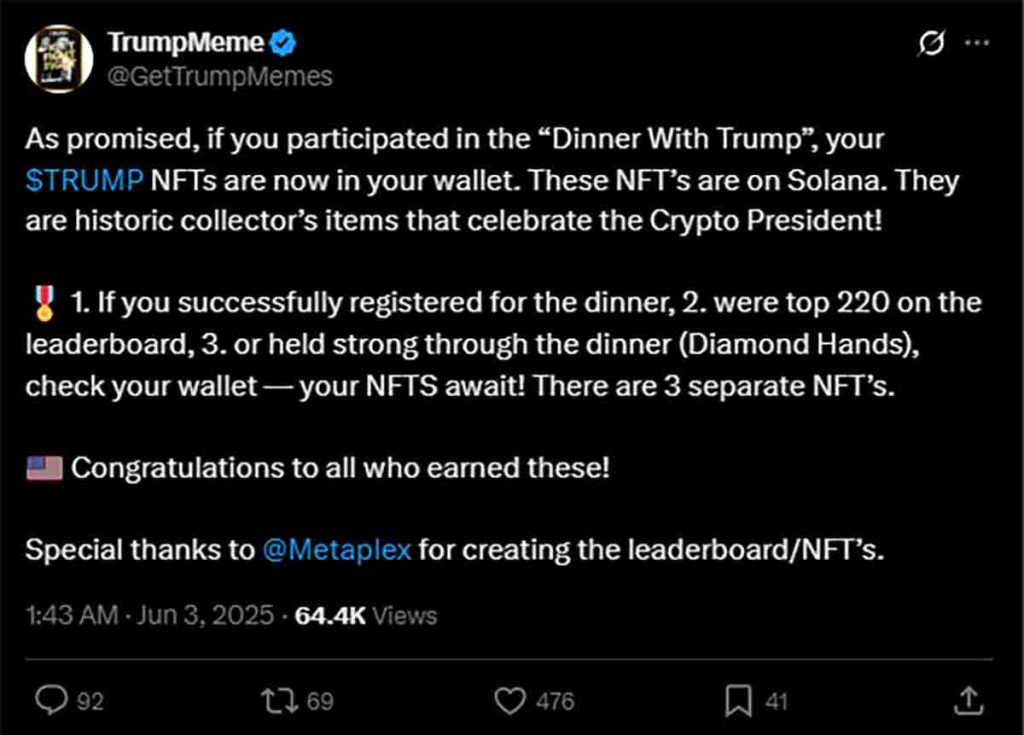The width and height of the screenshot is (1024, 735).
Task: Like the post with the heart icon
Action: [x=512, y=701]
